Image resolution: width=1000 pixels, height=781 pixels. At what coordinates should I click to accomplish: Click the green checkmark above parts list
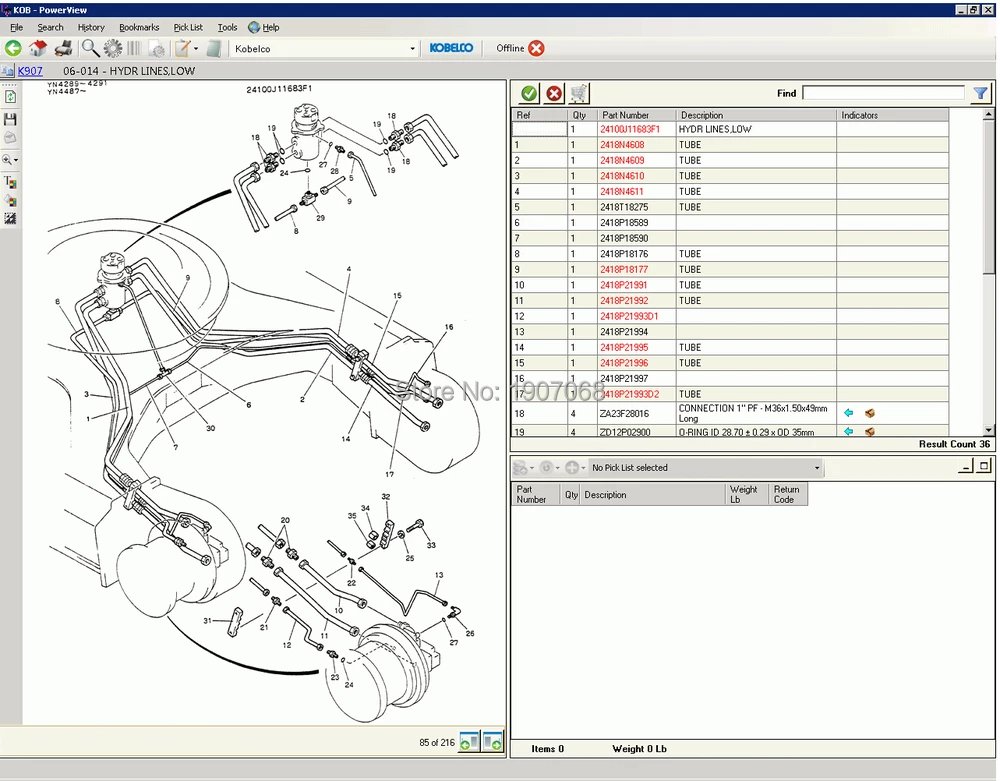(x=528, y=93)
